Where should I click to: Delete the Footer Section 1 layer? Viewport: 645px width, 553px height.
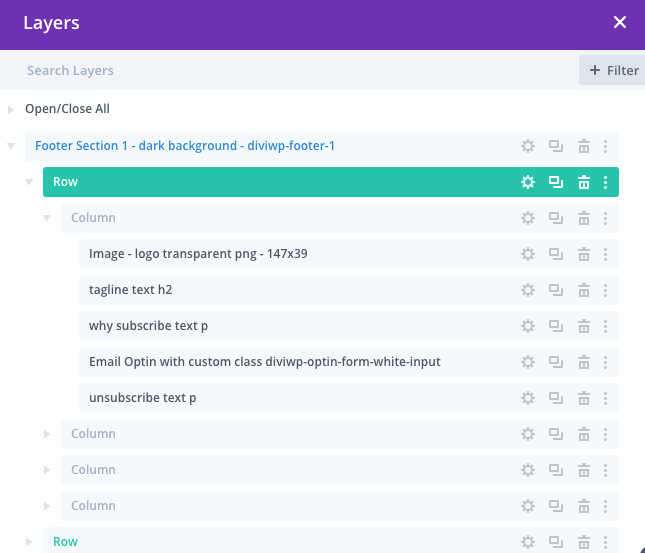pyautogui.click(x=584, y=146)
